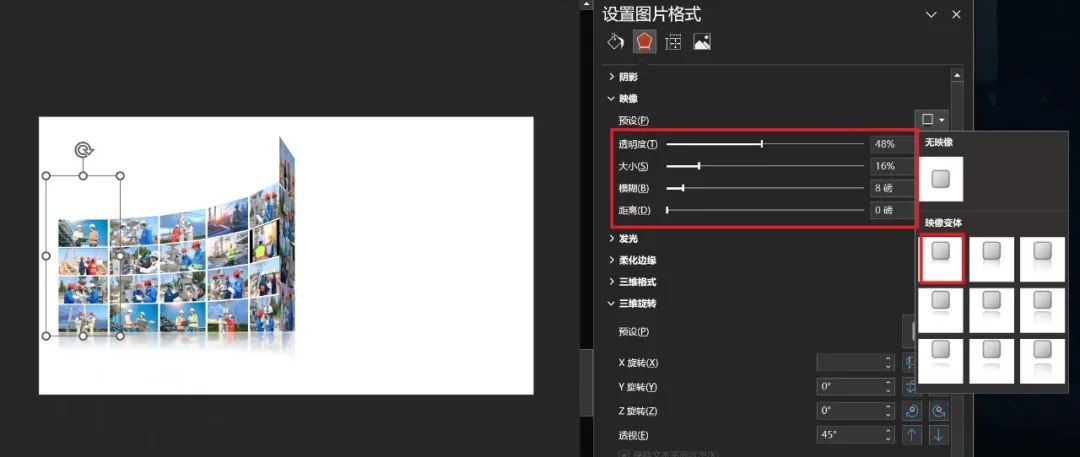This screenshot has height=457, width=1080.
Task: Choose the 无映像 preset thumbnail
Action: click(941, 179)
